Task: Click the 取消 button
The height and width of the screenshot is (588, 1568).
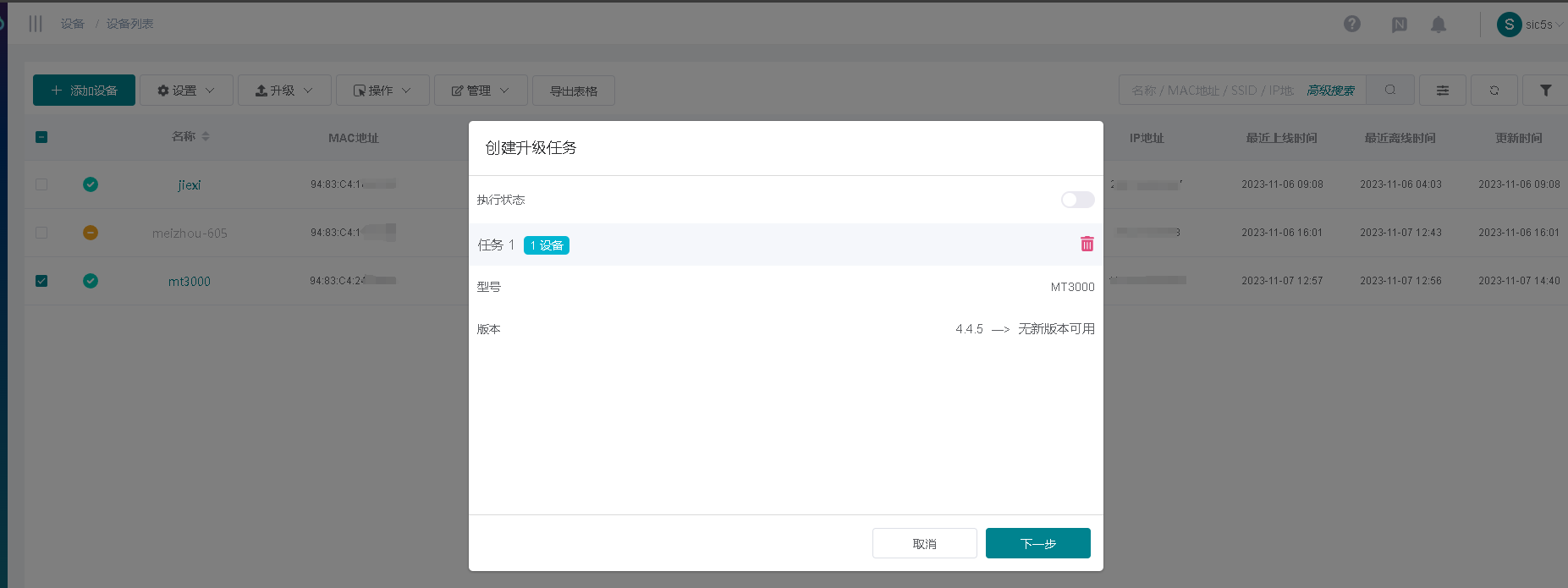Action: coord(924,543)
